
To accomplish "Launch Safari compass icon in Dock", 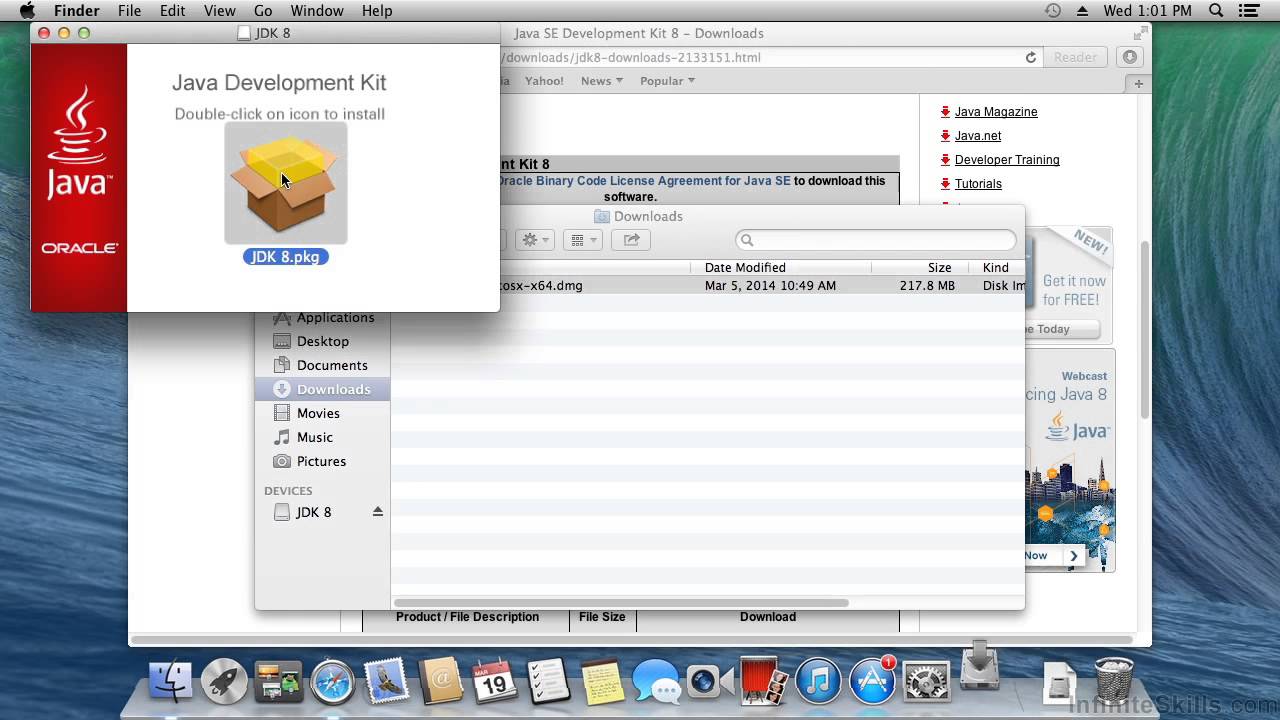I will pyautogui.click(x=332, y=681).
